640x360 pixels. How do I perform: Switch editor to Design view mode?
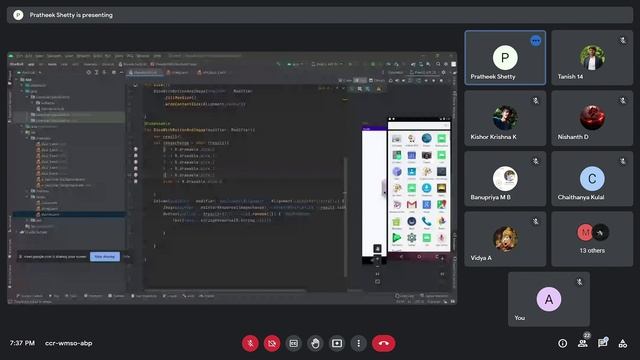(378, 80)
